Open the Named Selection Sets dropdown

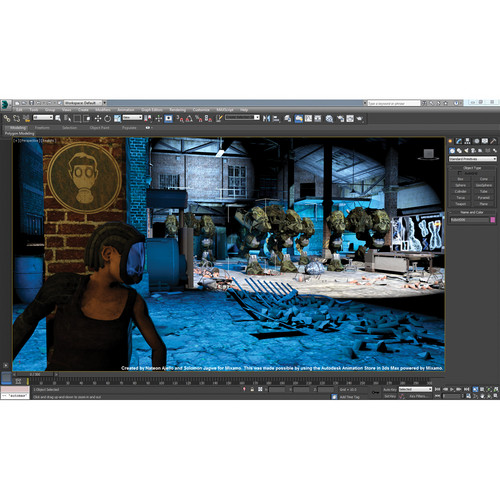tap(242, 117)
